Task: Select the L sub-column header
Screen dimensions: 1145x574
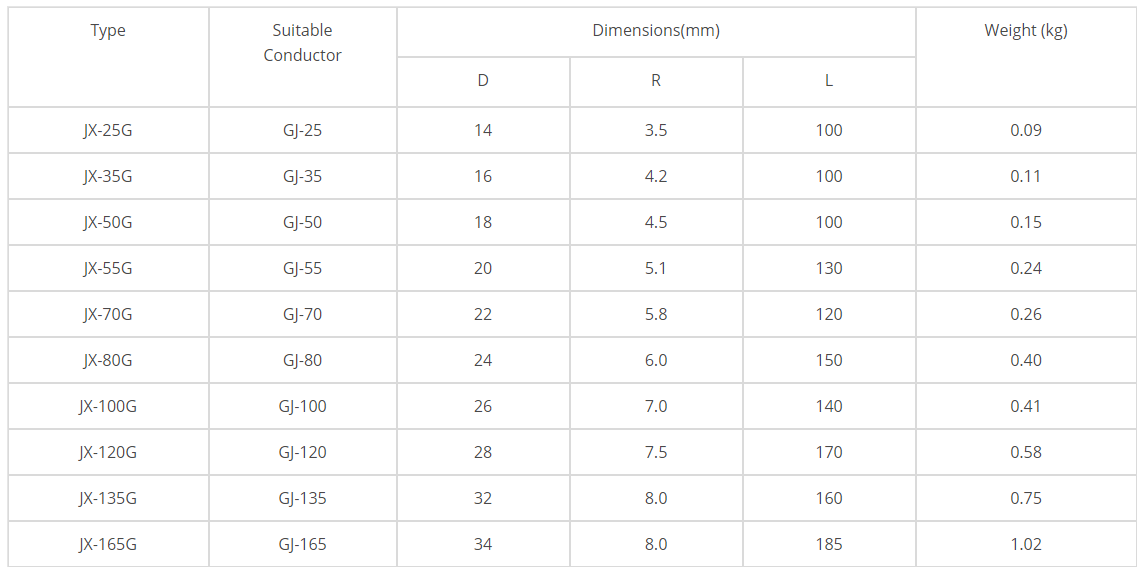Action: tap(829, 81)
